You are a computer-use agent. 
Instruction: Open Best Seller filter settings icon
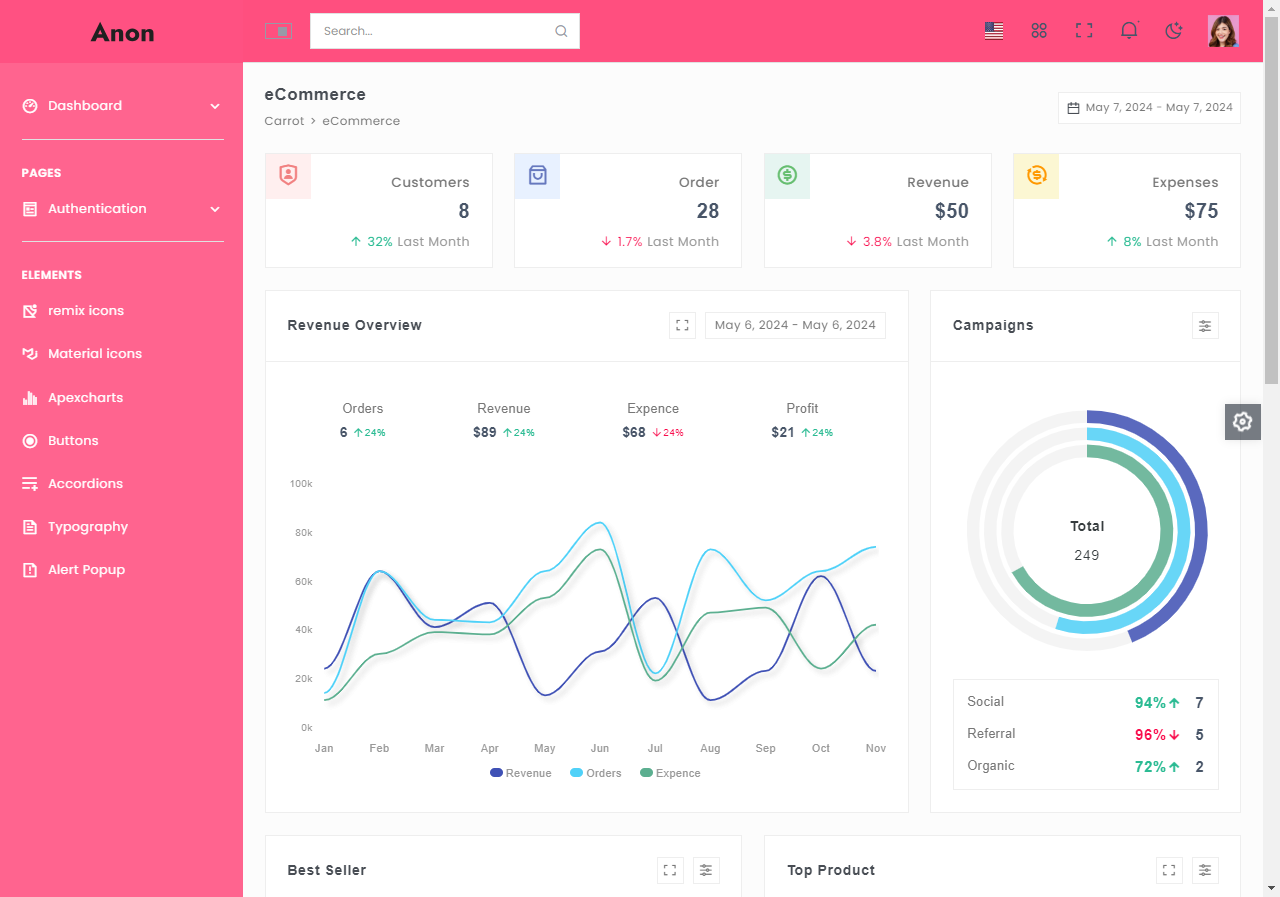pos(706,870)
